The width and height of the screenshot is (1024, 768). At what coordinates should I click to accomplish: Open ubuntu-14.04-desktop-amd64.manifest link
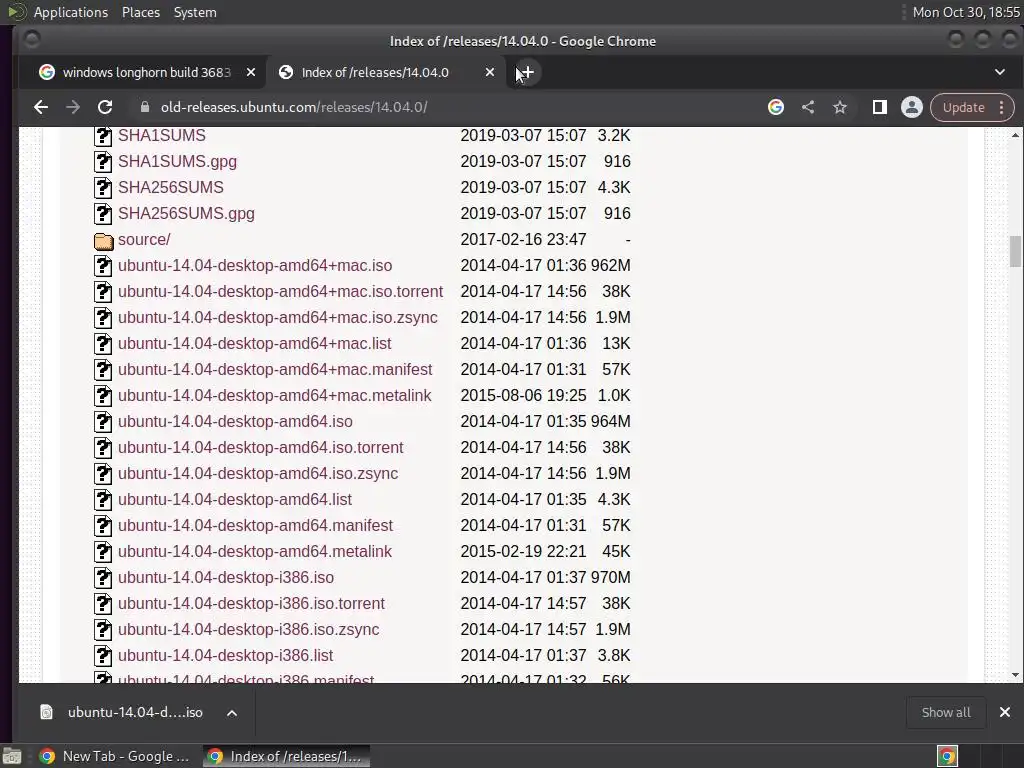coord(255,526)
